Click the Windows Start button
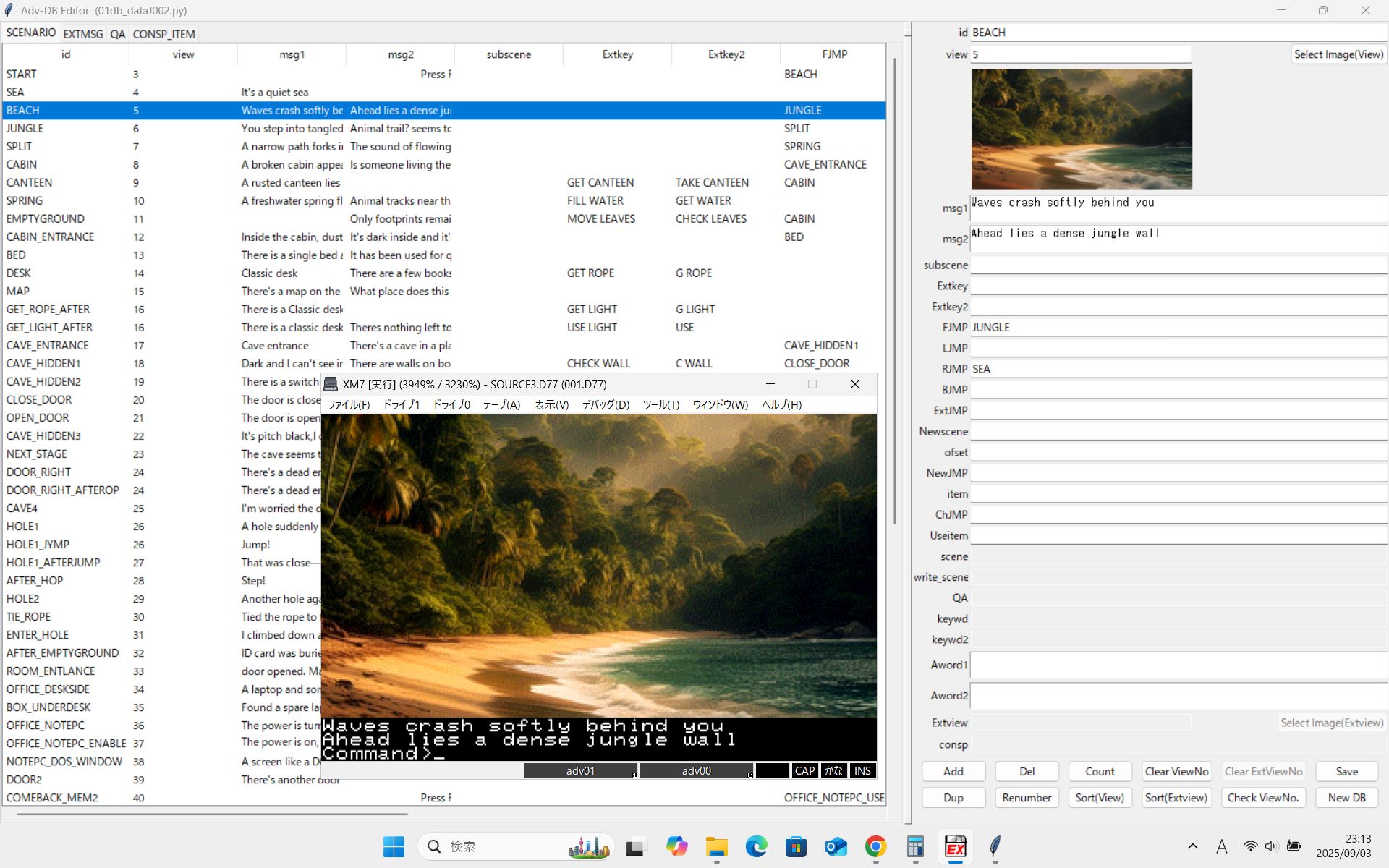The image size is (1389, 868). coord(394,846)
